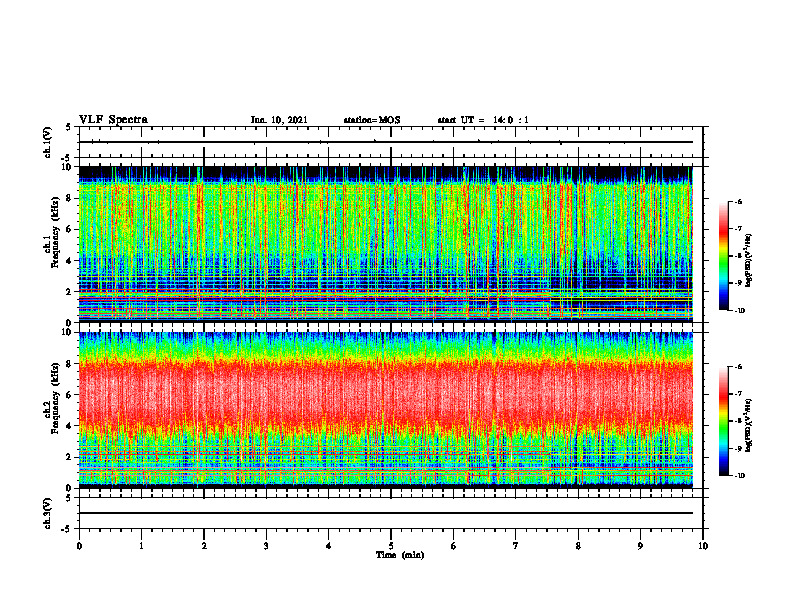
Task: Click the "VLF Spectra" plot title
Action: point(113,120)
